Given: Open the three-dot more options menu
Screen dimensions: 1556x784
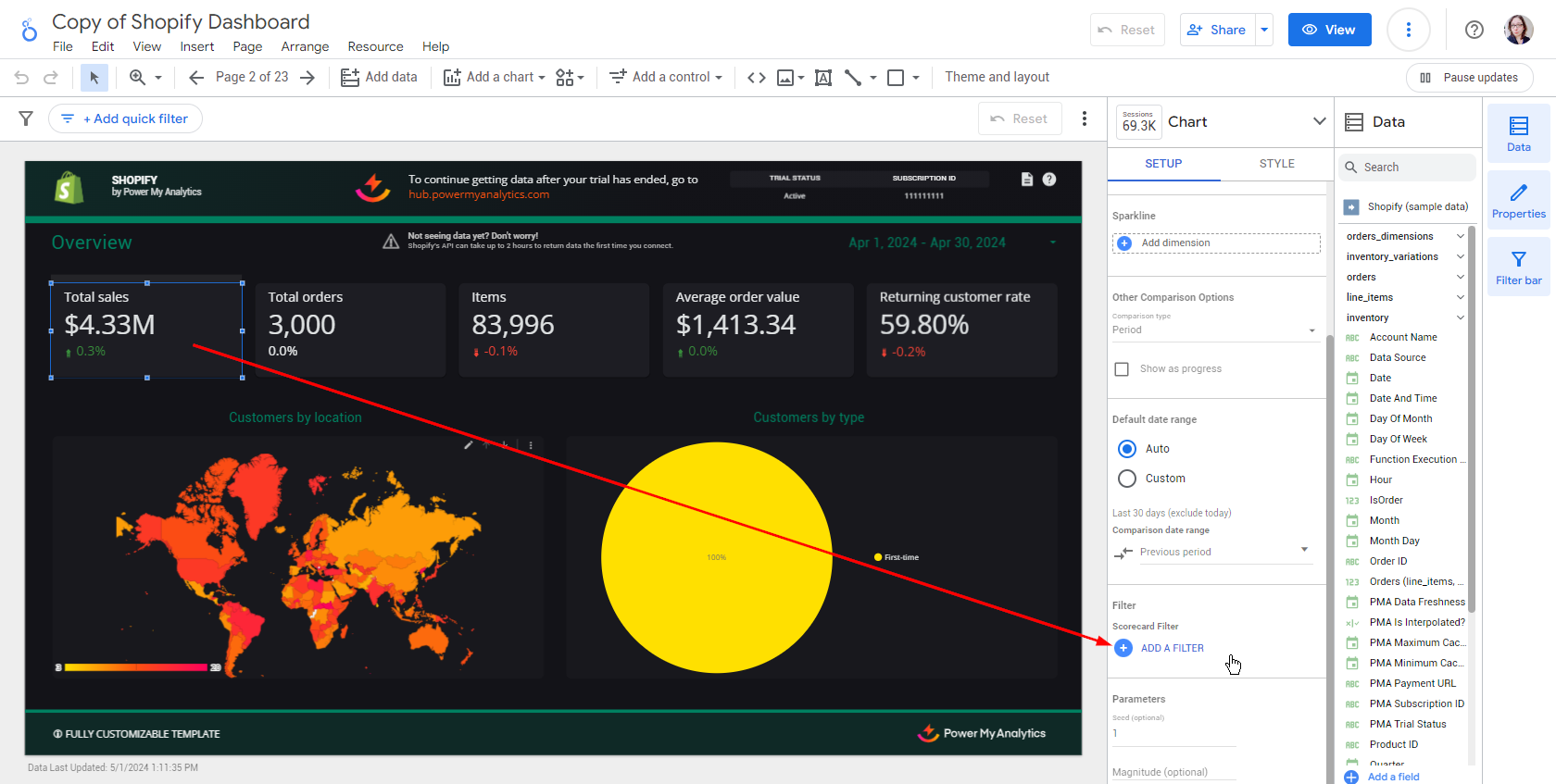Looking at the screenshot, I should [1408, 30].
